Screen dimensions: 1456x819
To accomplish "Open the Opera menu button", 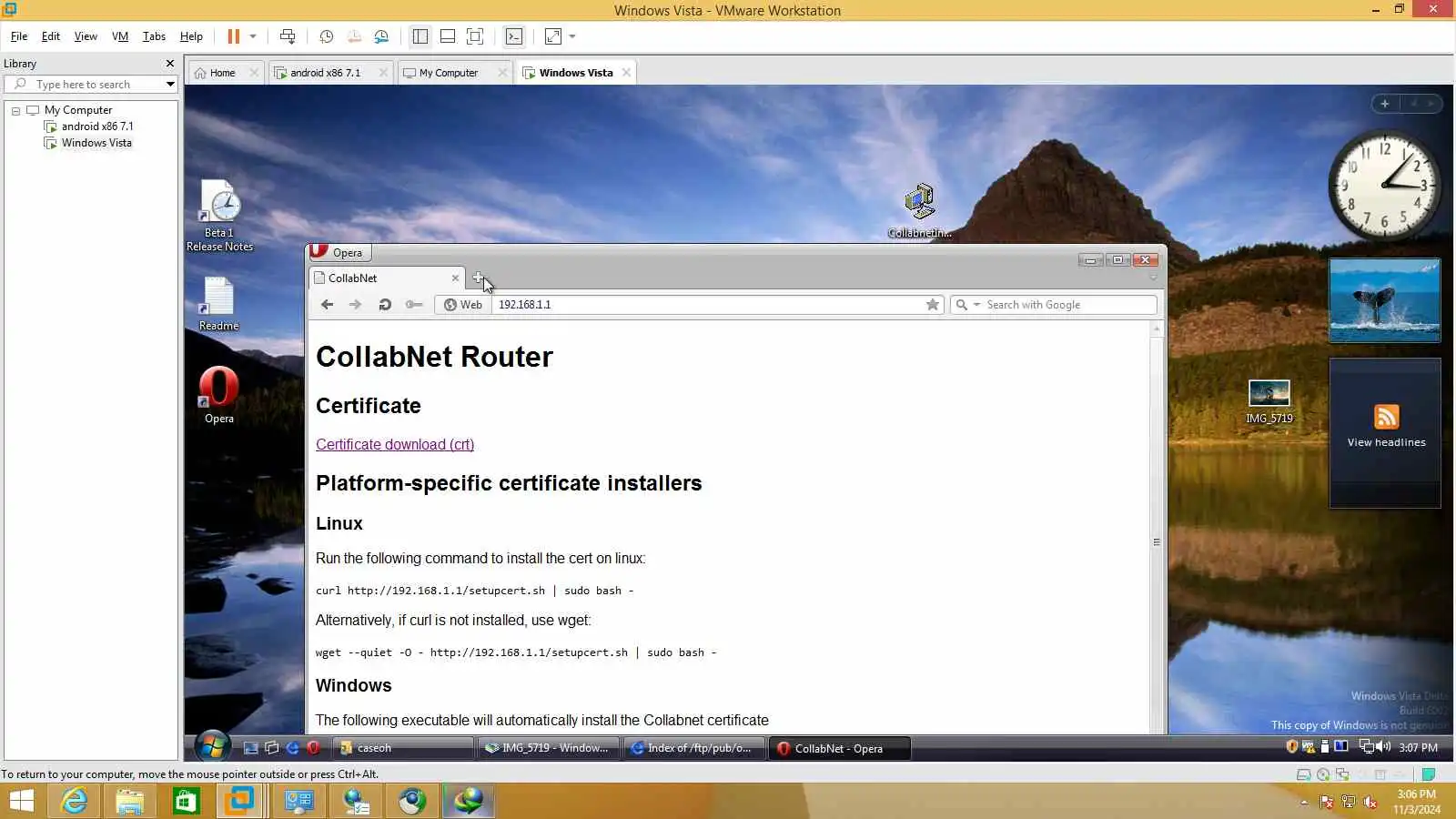I will (x=339, y=253).
